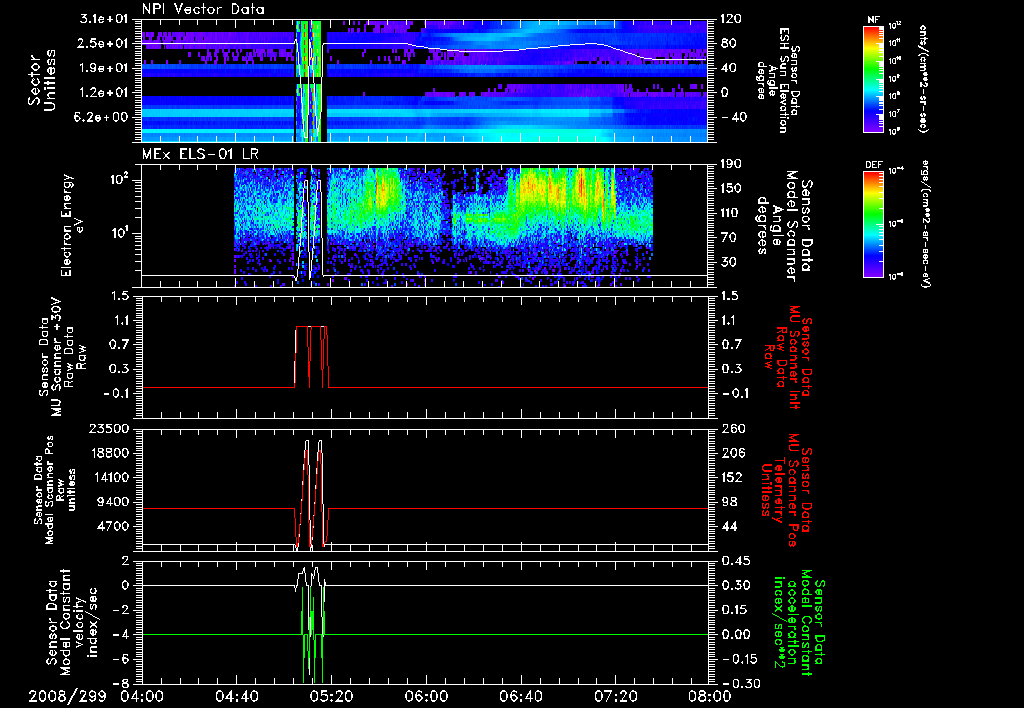Click the NF color scale bar
1024x708 pixels.
[x=873, y=78]
